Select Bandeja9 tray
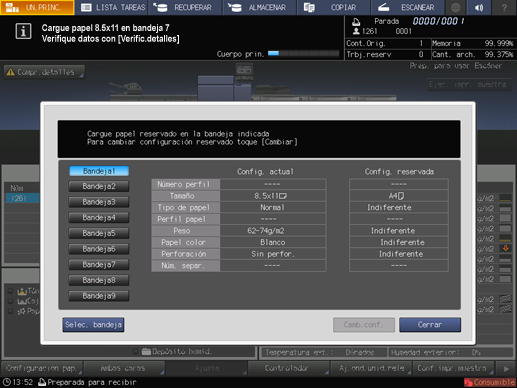This screenshot has width=517, height=388. click(99, 296)
